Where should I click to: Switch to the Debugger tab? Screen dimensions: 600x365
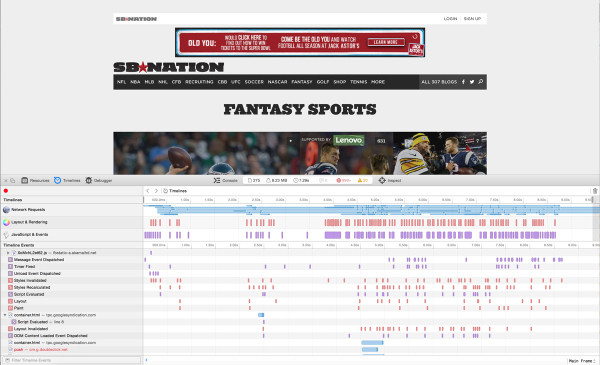click(x=99, y=180)
